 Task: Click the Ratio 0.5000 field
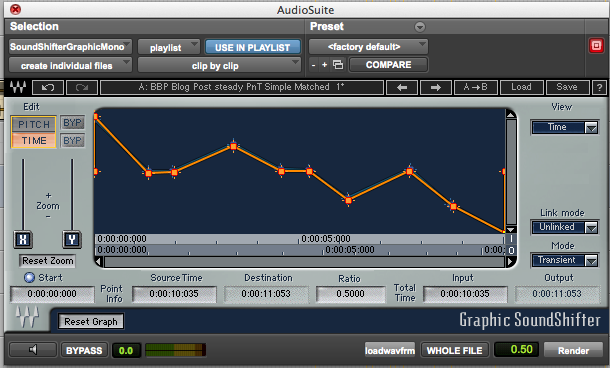(x=351, y=294)
